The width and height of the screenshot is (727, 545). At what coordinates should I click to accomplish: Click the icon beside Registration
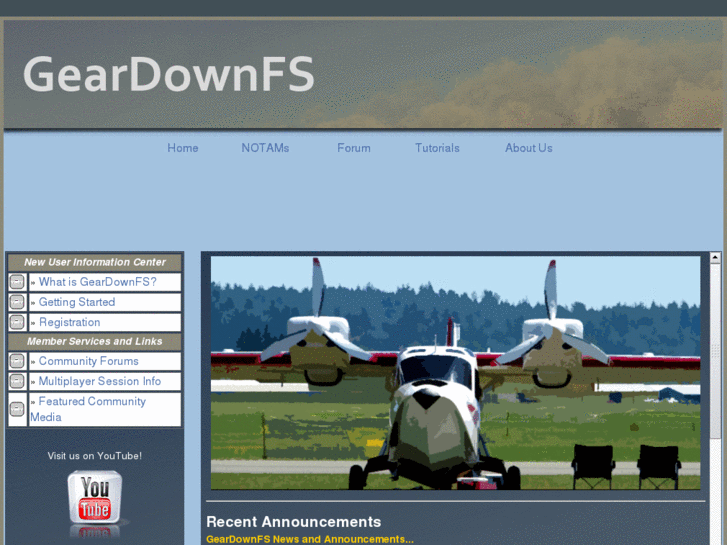[17, 322]
